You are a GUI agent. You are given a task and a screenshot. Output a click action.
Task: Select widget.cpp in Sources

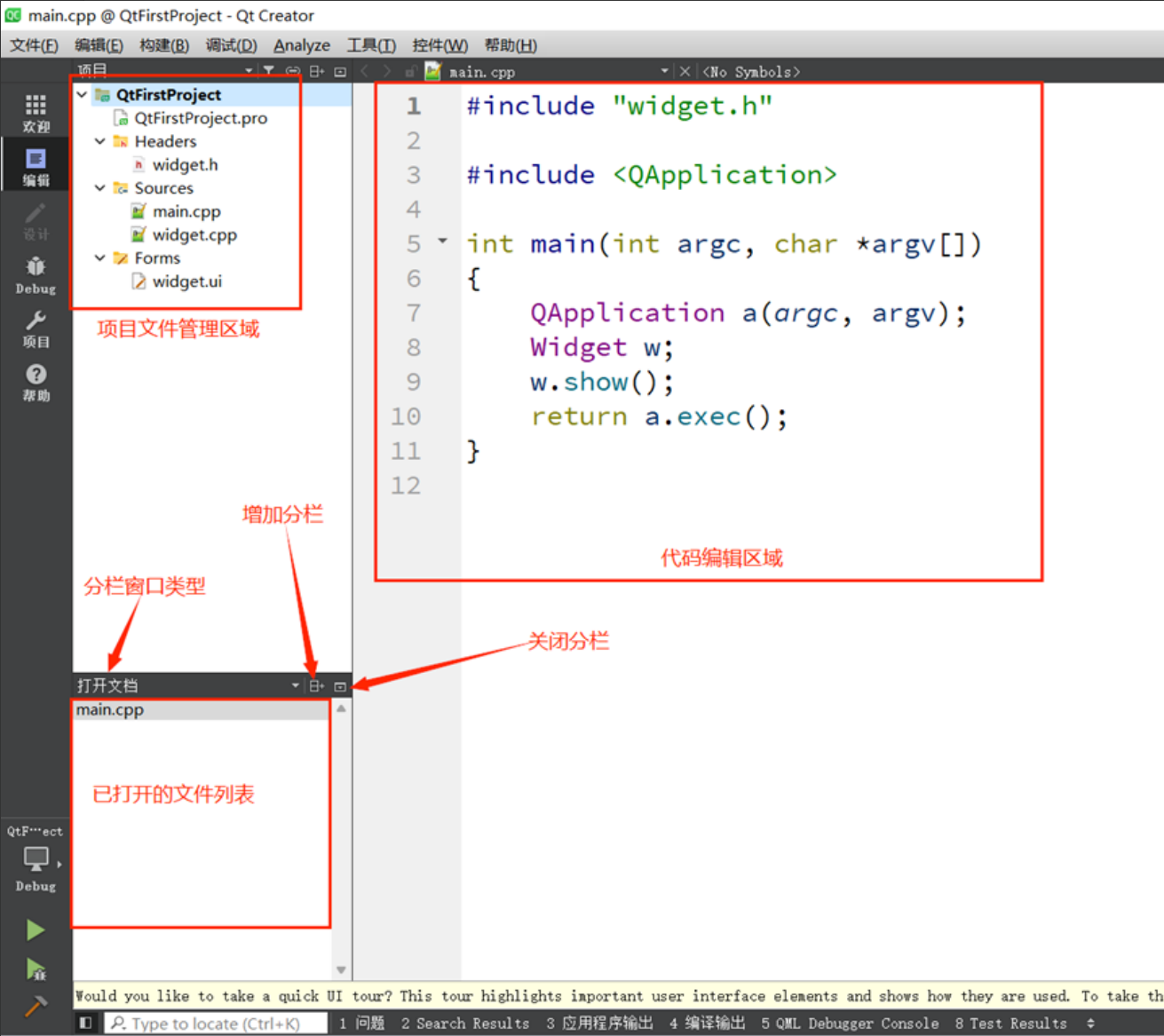pos(194,234)
